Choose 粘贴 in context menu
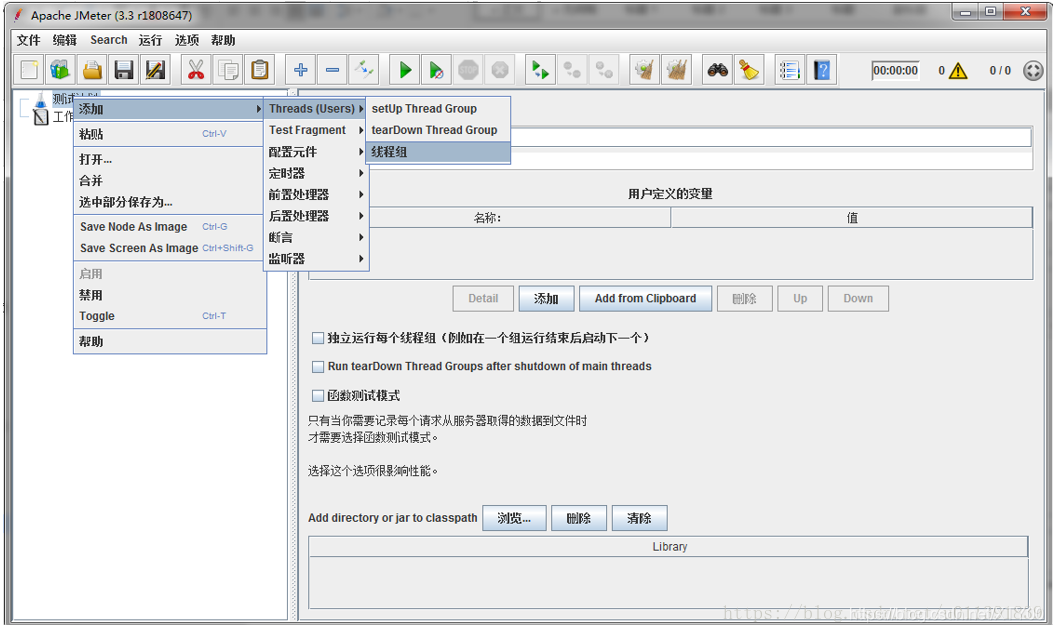 (x=169, y=134)
